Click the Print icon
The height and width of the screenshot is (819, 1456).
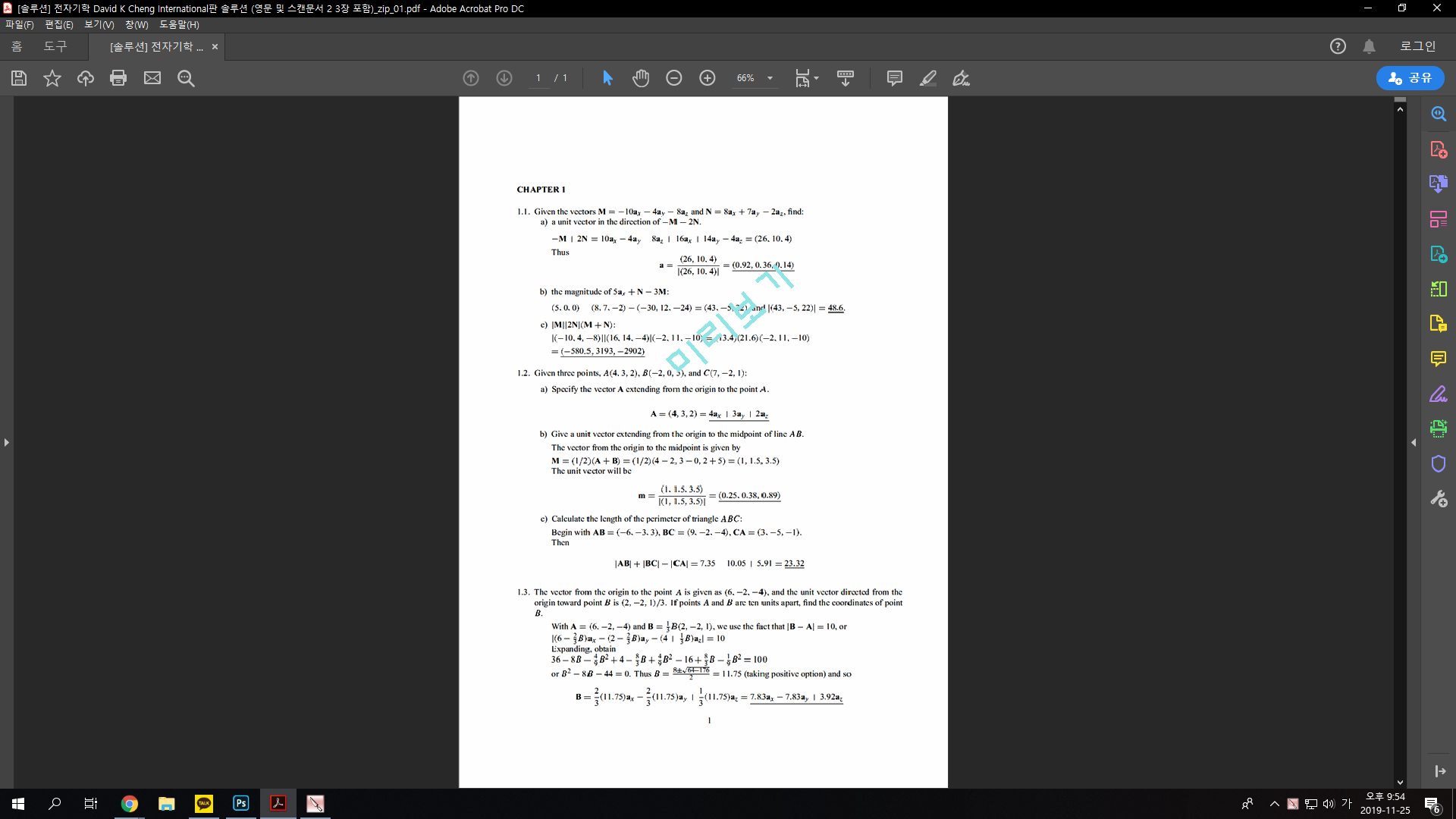point(118,78)
